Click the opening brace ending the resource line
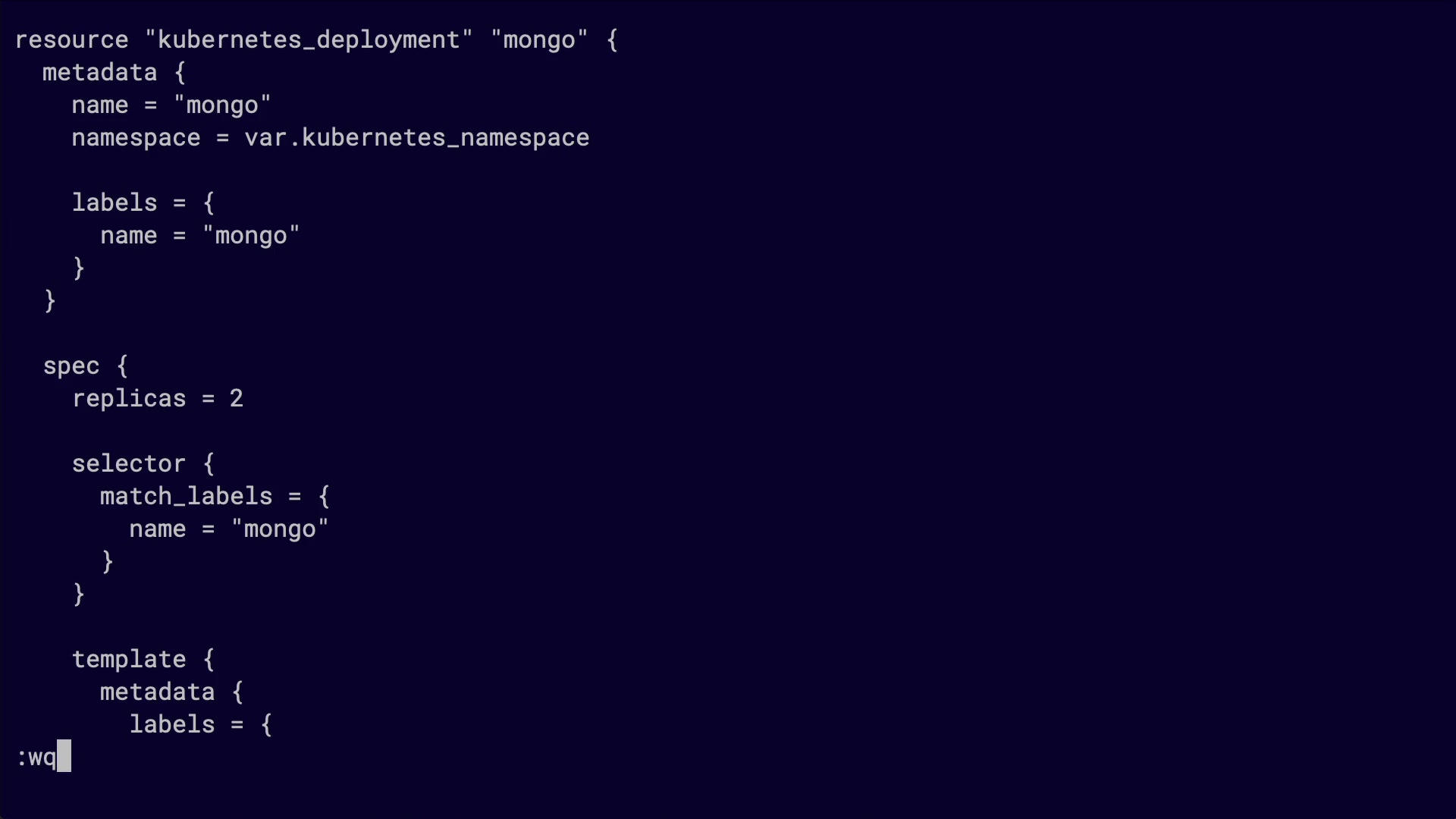This screenshot has height=819, width=1456. 612,39
